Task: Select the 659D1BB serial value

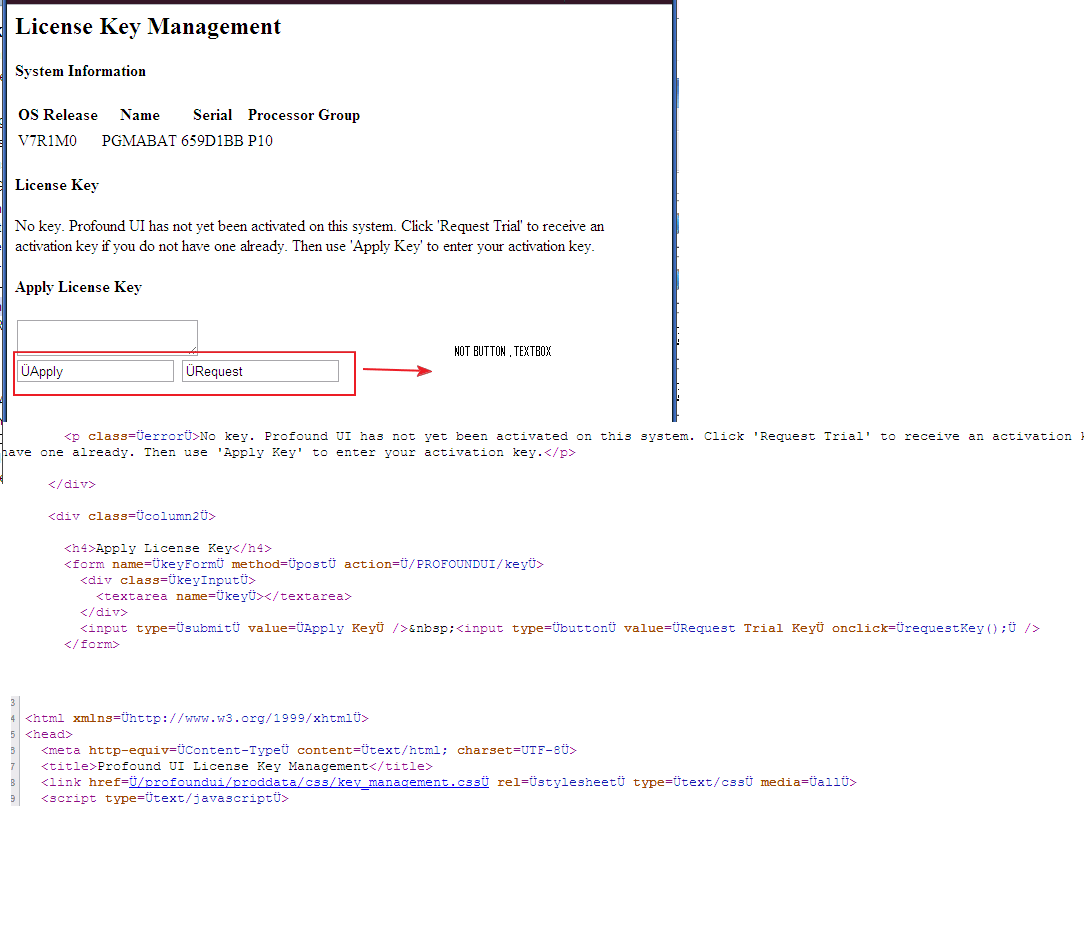Action: (x=212, y=141)
